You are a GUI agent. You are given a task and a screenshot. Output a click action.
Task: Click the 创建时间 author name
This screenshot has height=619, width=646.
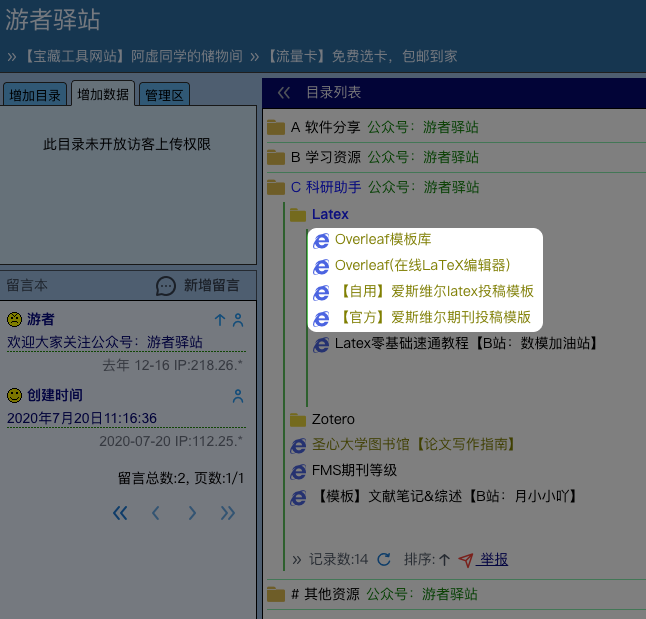[x=55, y=396]
